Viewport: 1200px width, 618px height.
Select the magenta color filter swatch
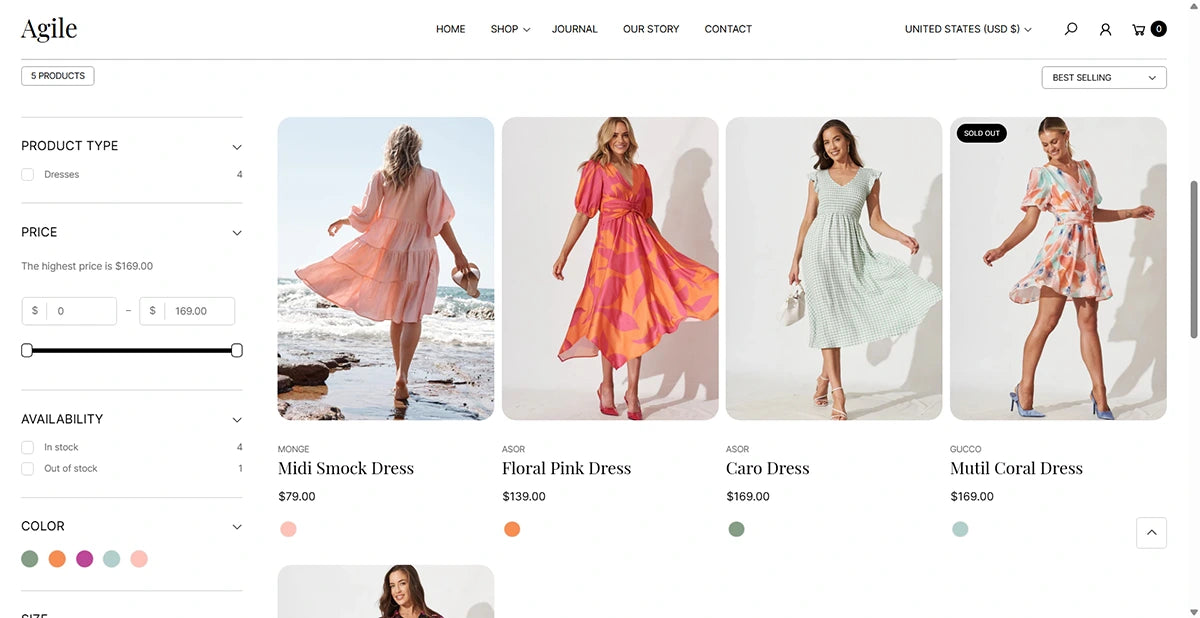[x=84, y=559]
